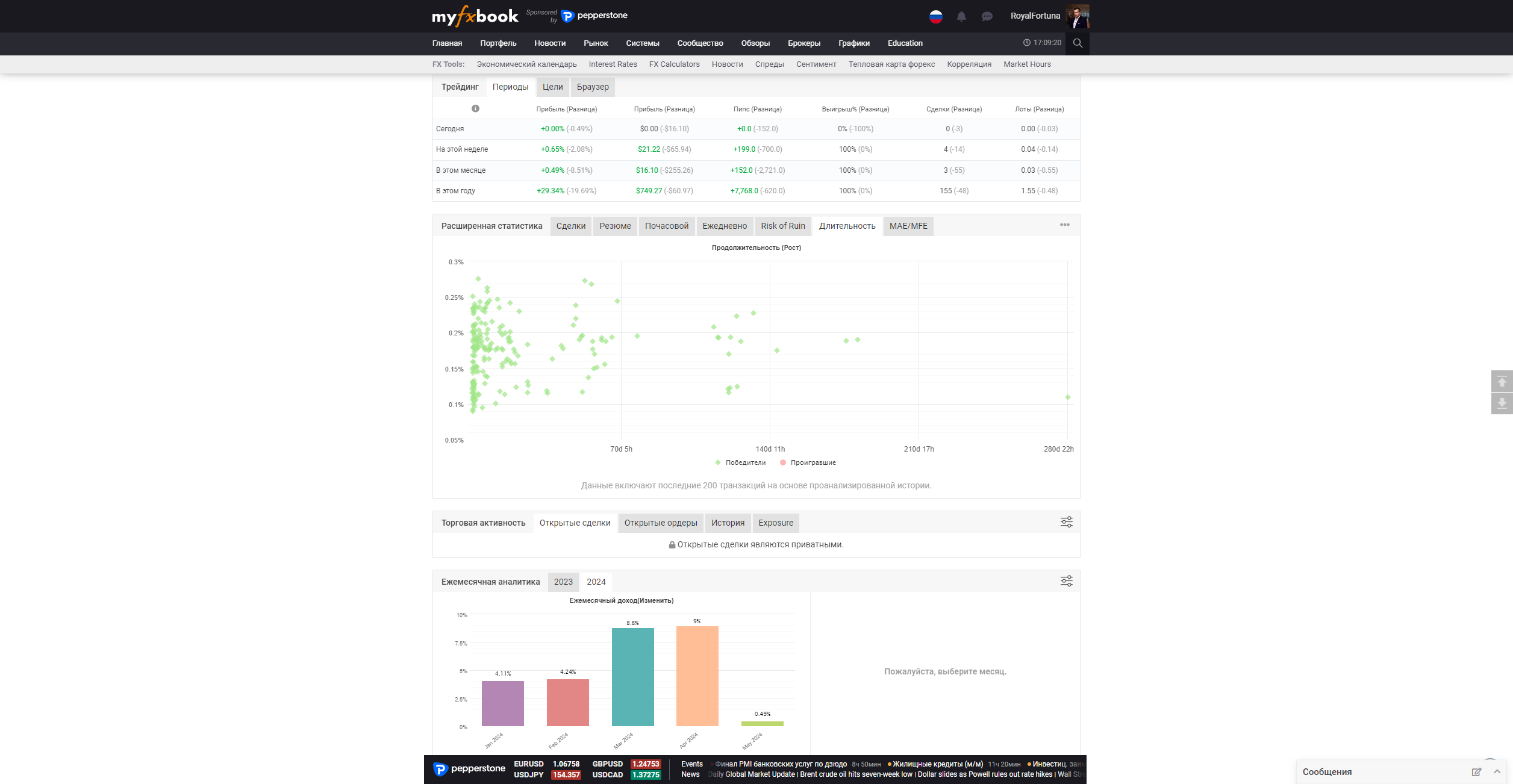Toggle the Победители legend series
Screen dimensions: 1513x784
740,463
